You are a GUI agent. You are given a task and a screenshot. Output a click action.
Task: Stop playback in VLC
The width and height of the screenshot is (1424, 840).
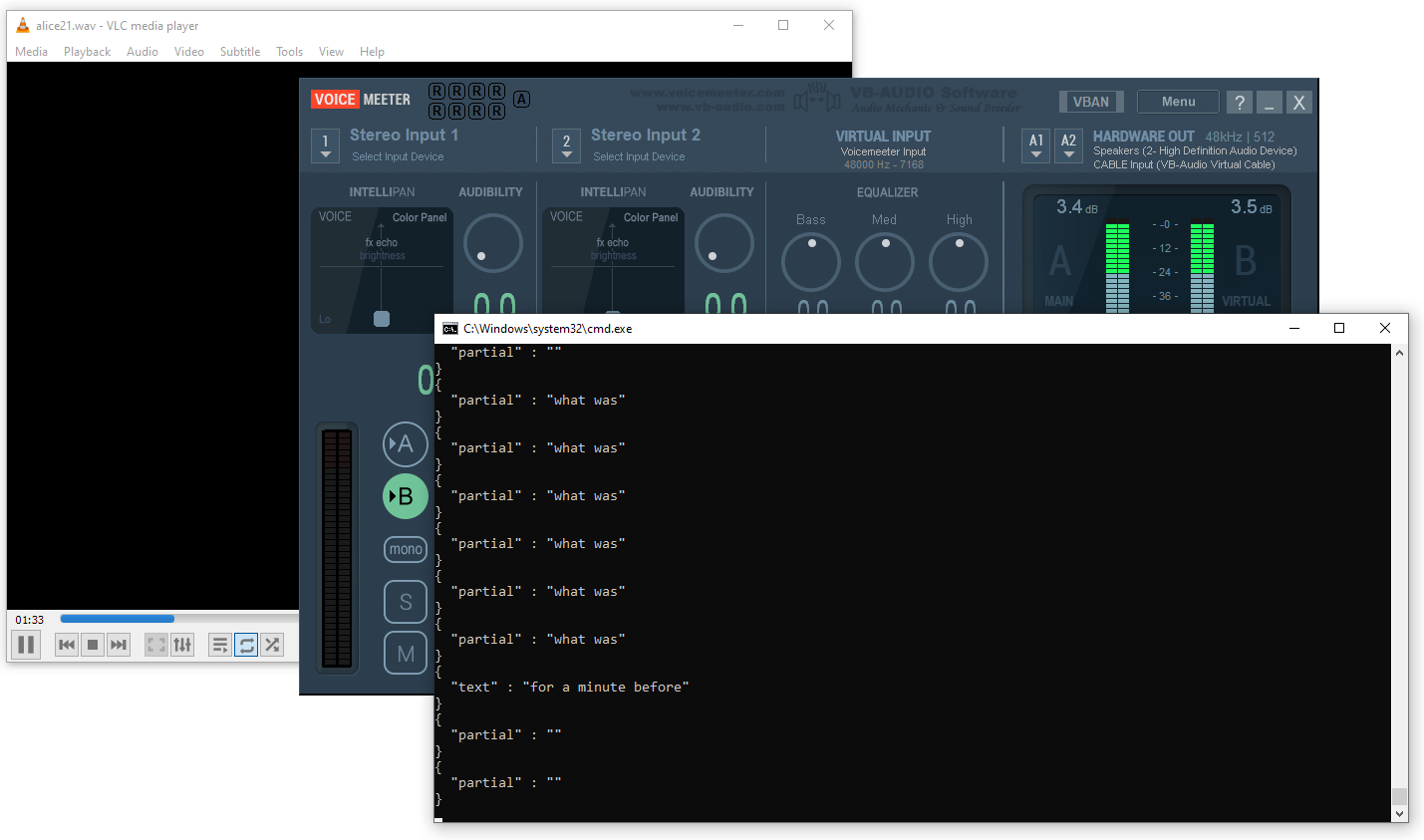(93, 645)
